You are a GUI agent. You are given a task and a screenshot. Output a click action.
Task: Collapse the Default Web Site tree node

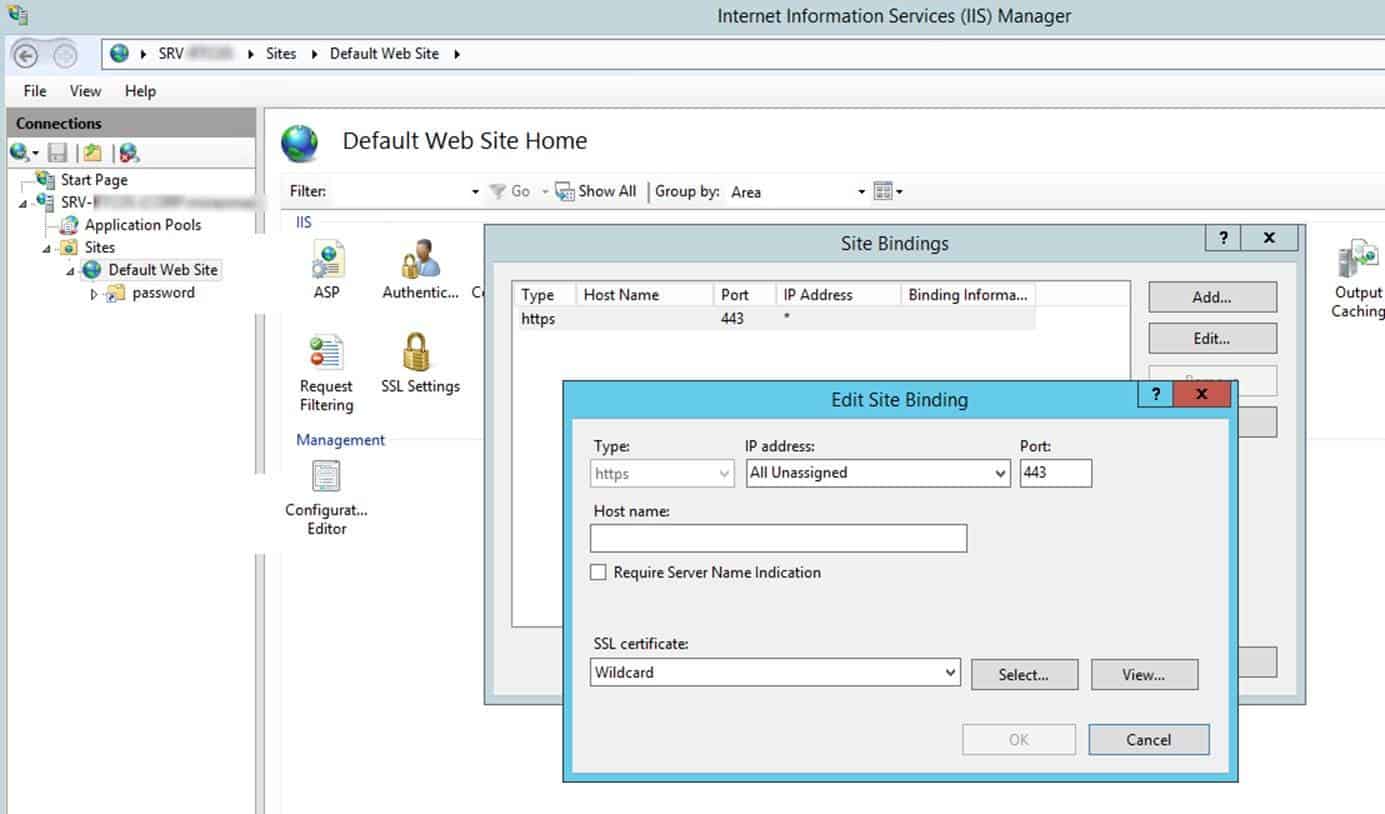point(70,271)
